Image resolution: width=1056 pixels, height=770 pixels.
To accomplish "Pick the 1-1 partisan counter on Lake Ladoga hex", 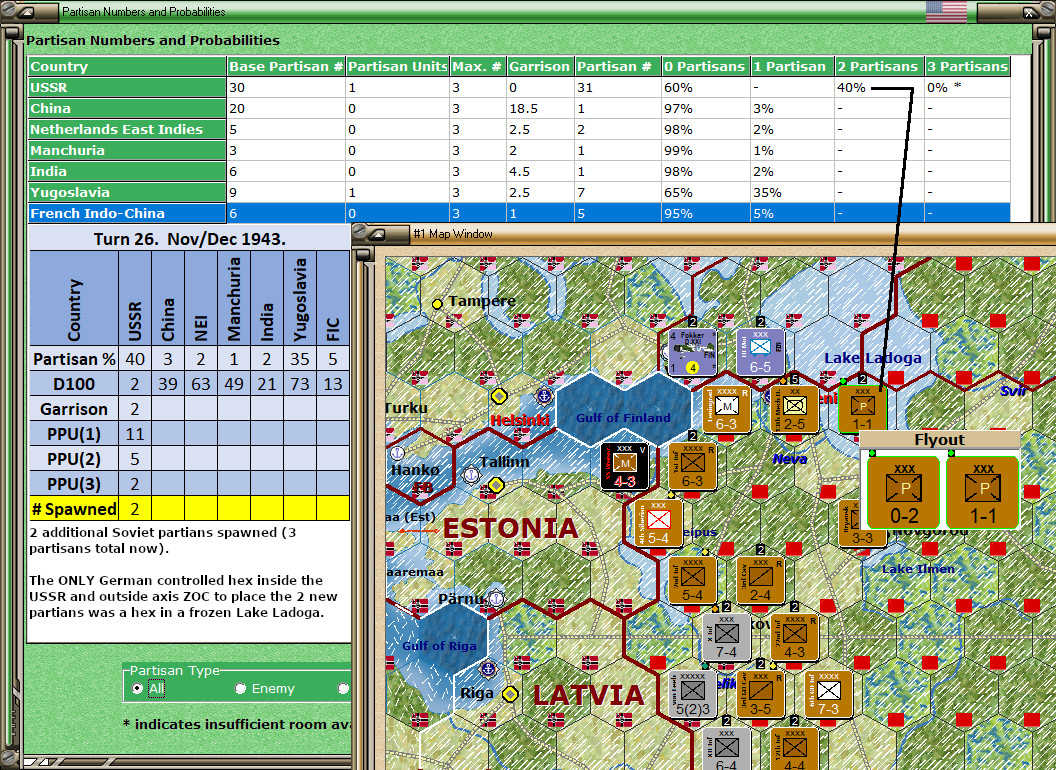I will [863, 410].
